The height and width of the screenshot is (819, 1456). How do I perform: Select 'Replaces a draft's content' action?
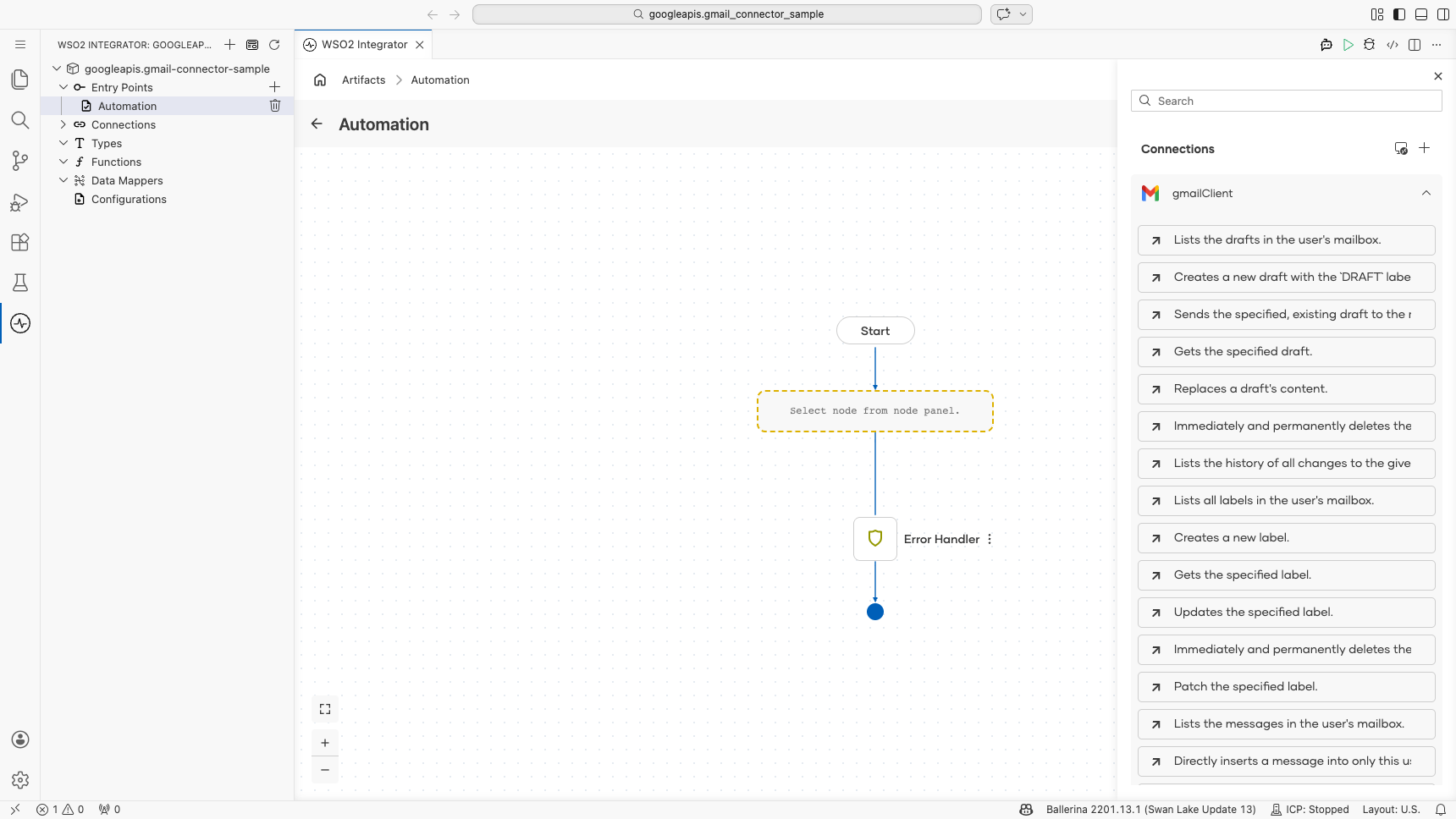tap(1287, 389)
